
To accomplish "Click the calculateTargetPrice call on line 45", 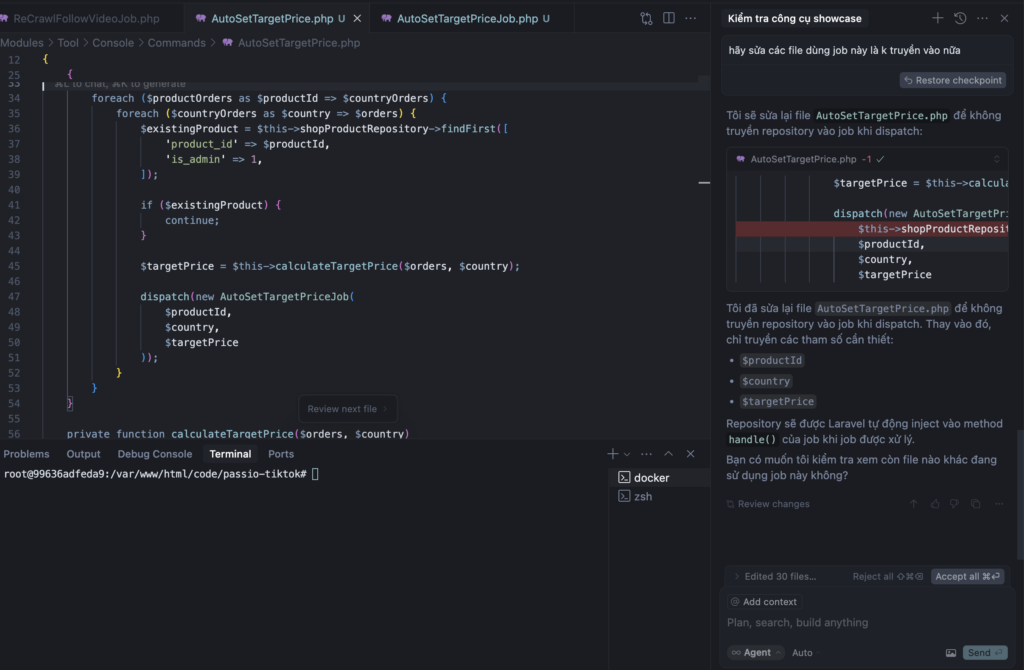I will (x=336, y=266).
